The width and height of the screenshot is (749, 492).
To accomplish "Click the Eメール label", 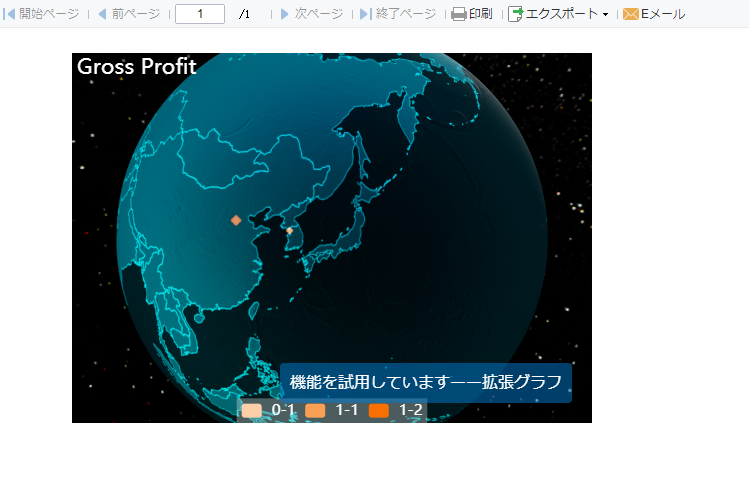I will tap(663, 14).
